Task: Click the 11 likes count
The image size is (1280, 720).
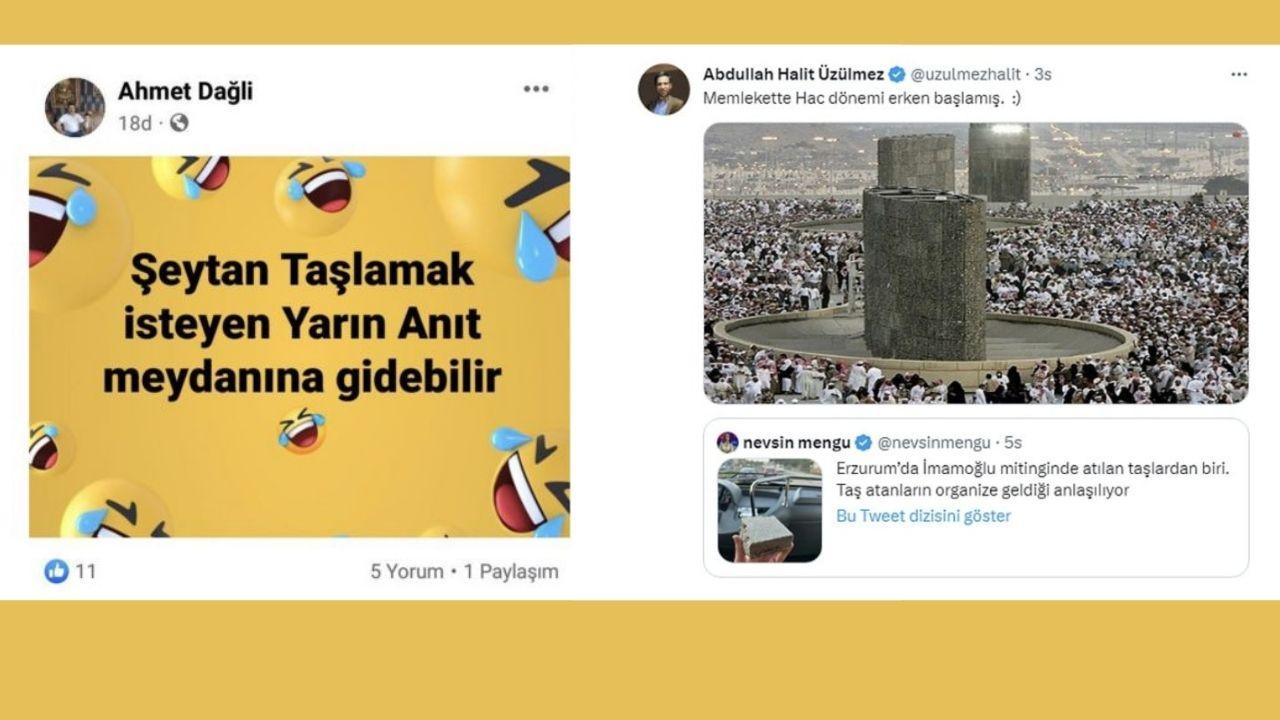Action: (86, 571)
